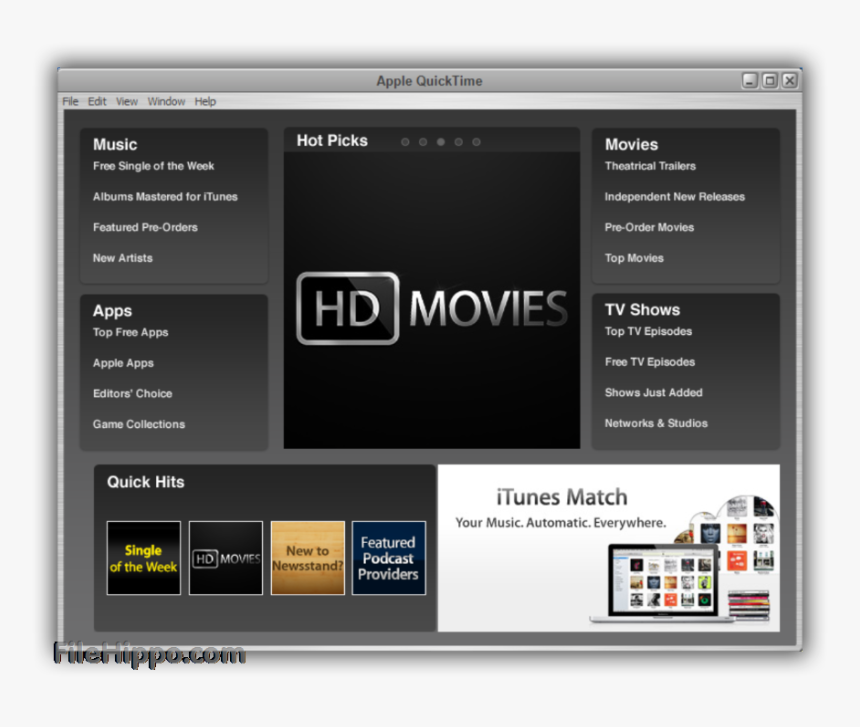Viewport: 860px width, 727px height.
Task: Select the fourth Hot Picks page dot
Action: click(459, 142)
